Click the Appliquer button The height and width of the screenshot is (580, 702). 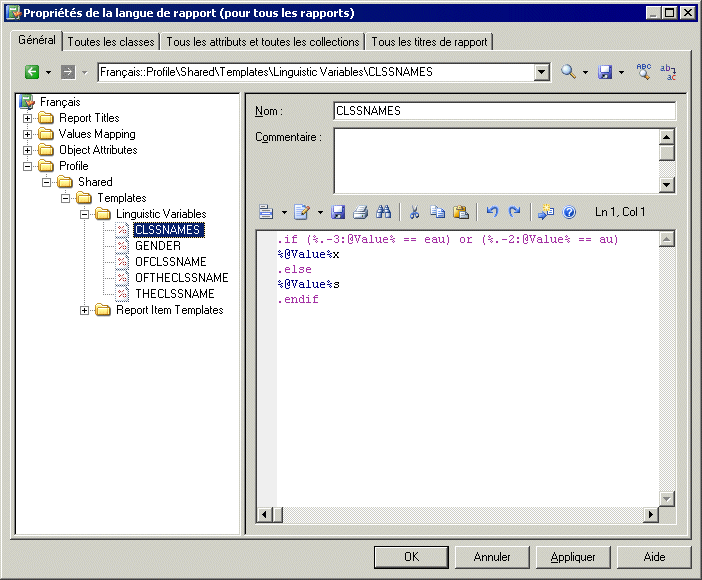click(x=573, y=557)
